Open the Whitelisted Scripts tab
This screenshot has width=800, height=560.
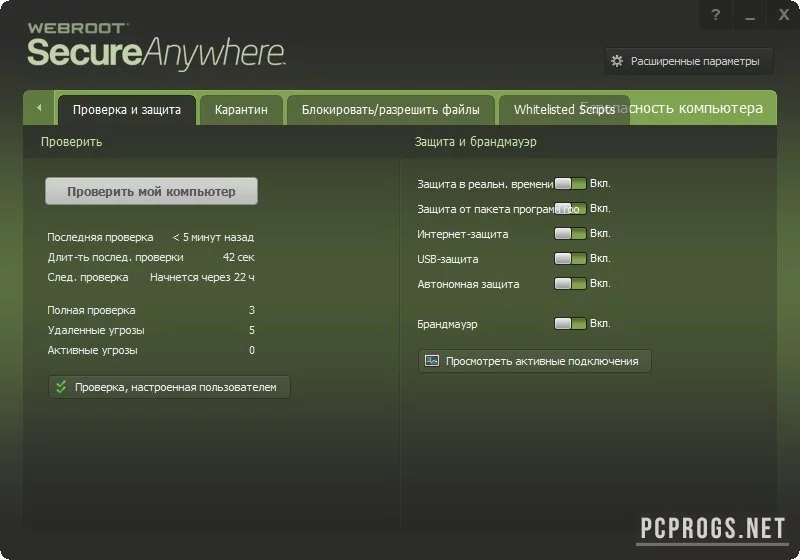click(564, 110)
